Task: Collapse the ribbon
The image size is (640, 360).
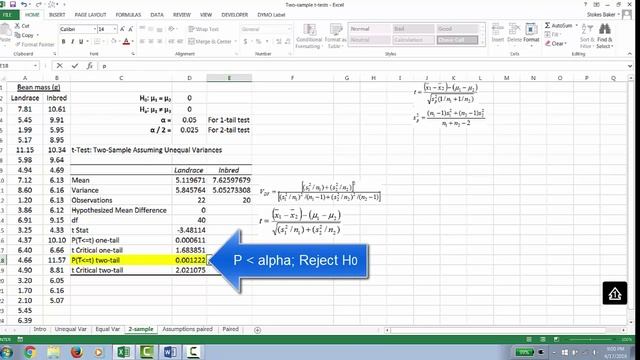Action: click(629, 54)
